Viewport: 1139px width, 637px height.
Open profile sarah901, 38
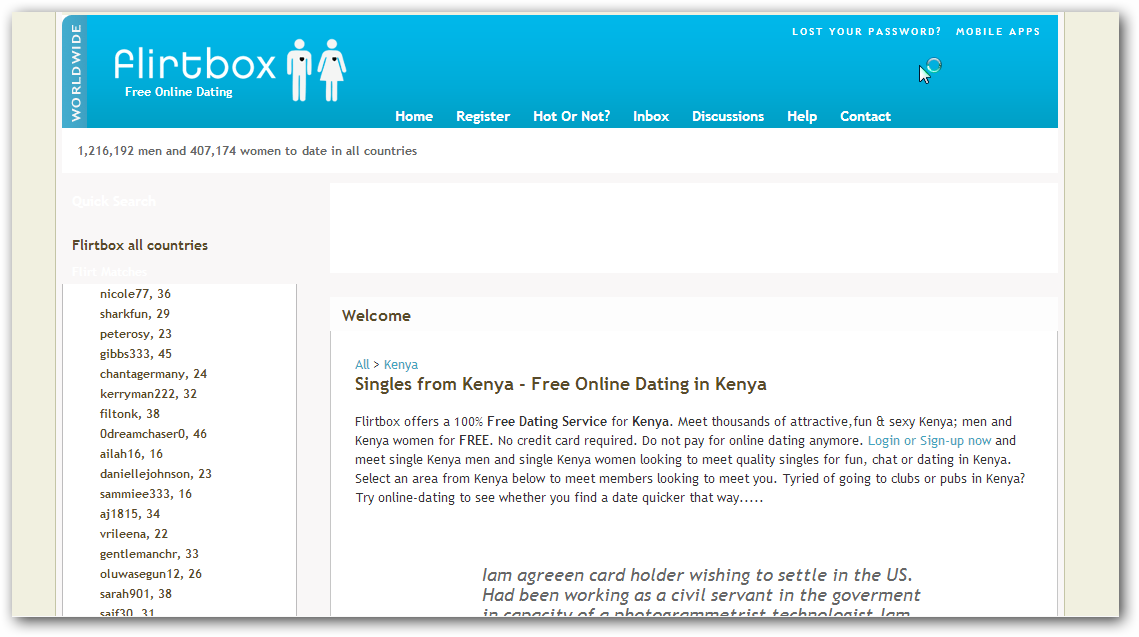136,594
